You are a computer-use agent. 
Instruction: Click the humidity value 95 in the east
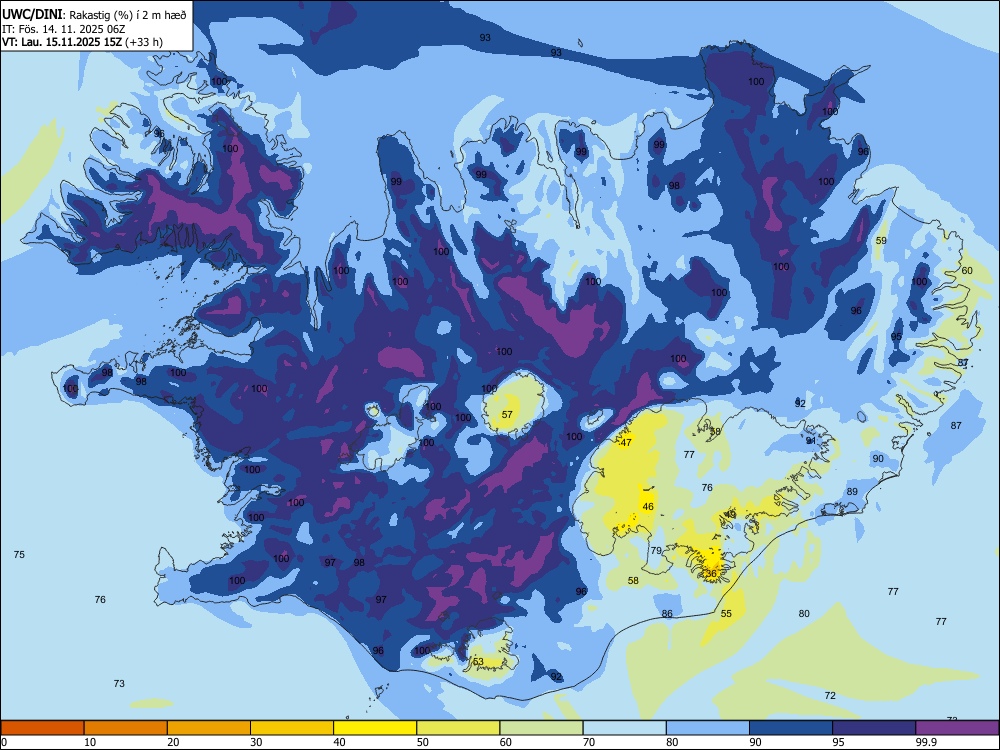897,337
